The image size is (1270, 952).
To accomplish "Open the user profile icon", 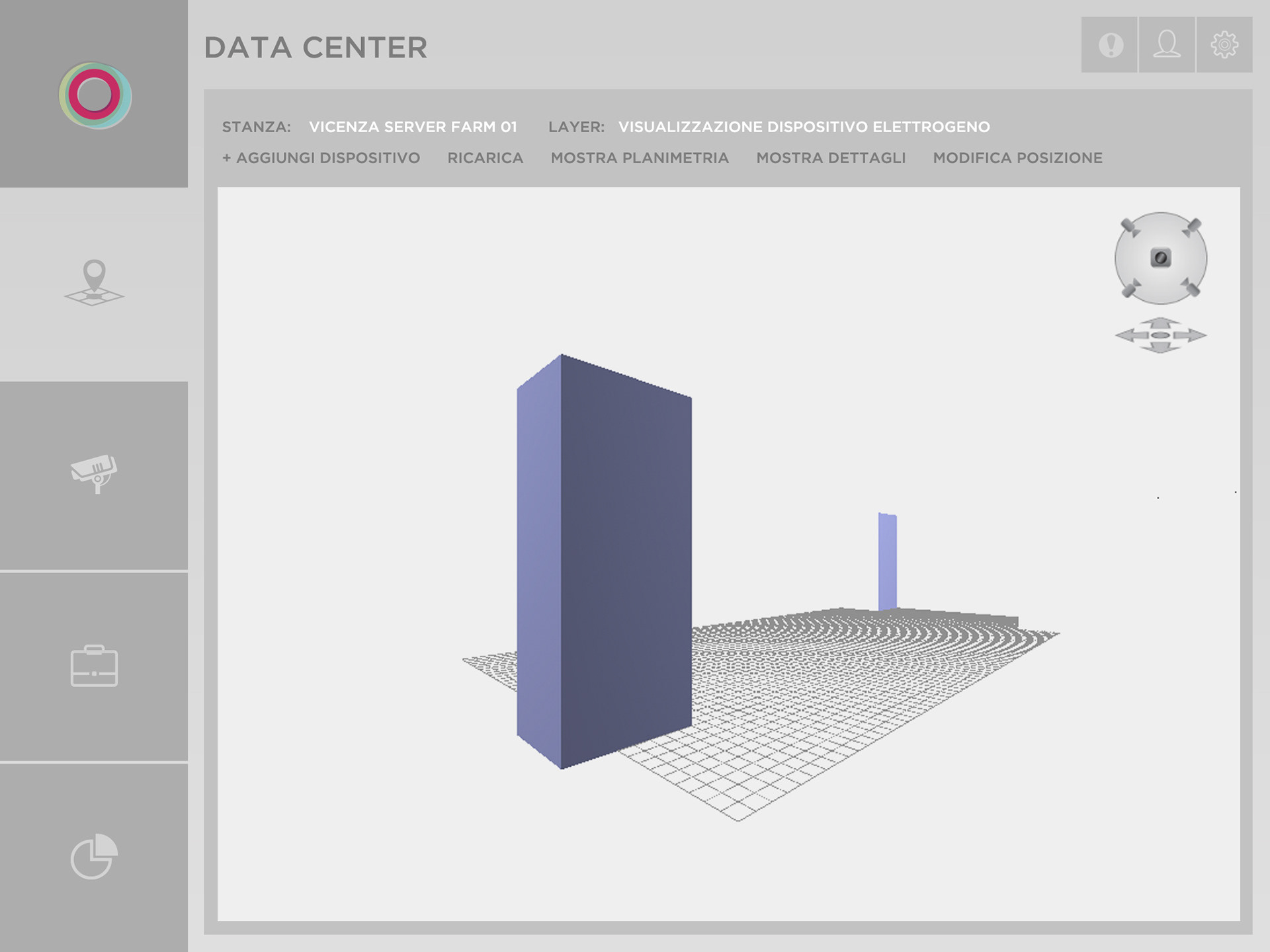I will coord(1167,45).
